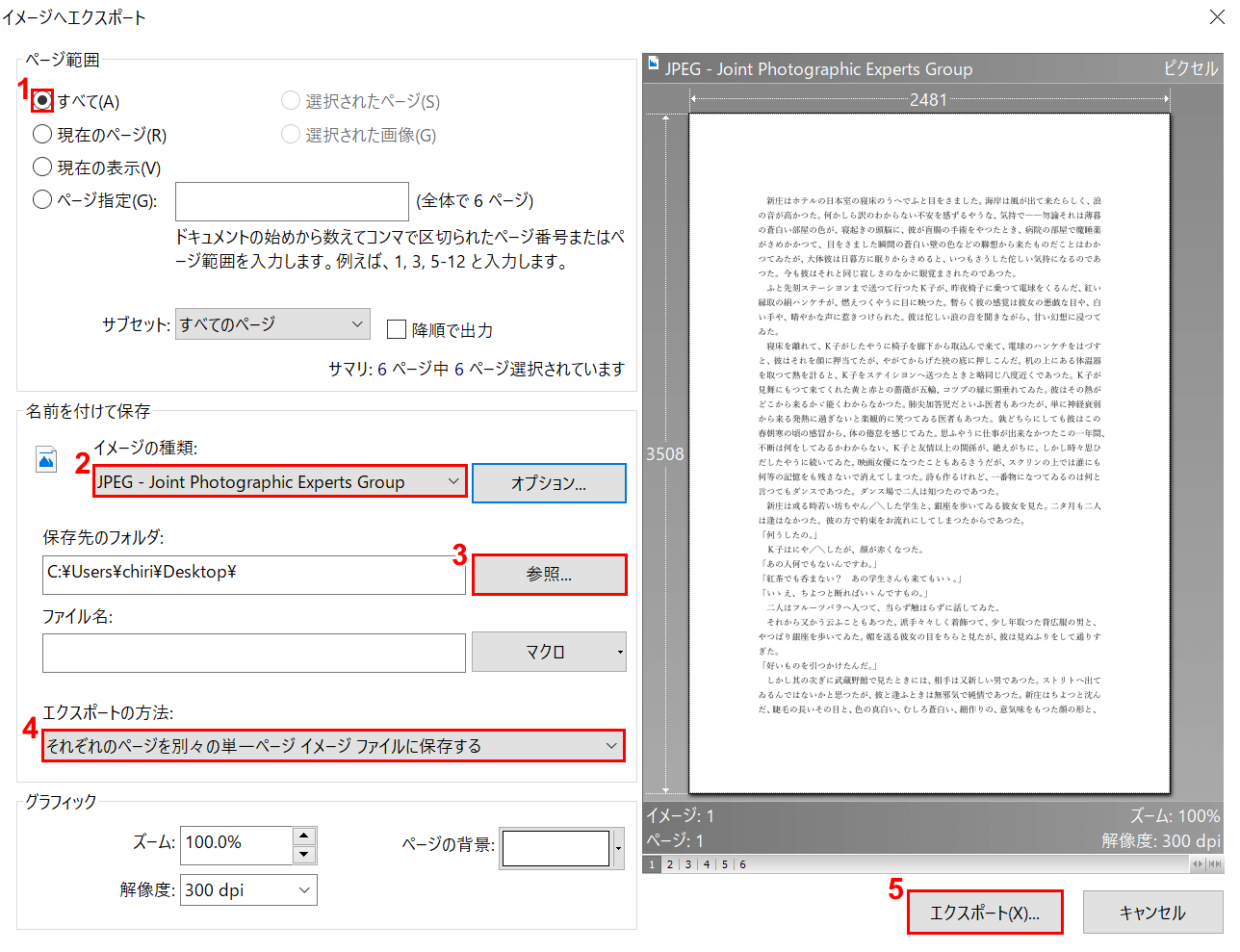
Task: Click the 参照 browse button
Action: point(549,575)
